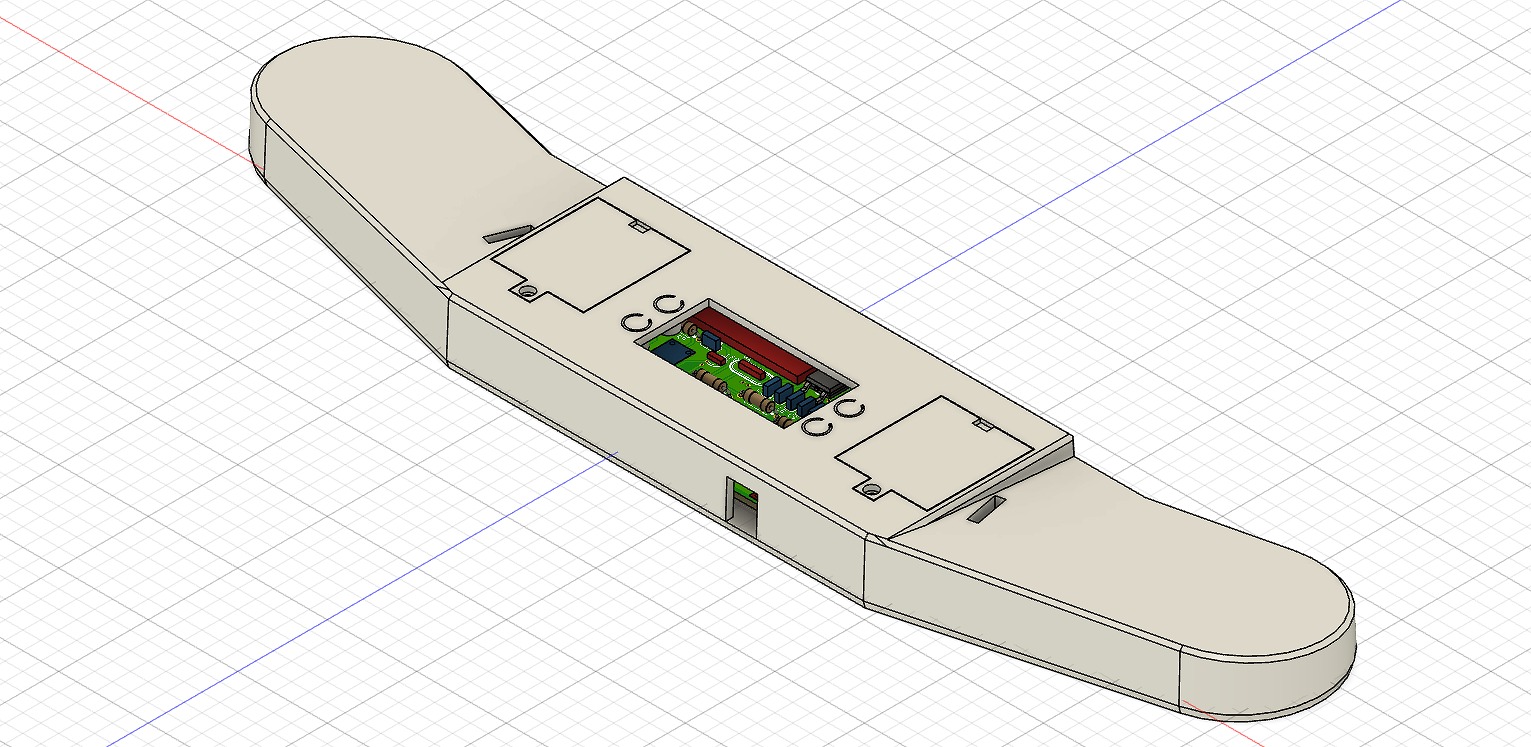The height and width of the screenshot is (747, 1531).
Task: Click the long red component on the PCB
Action: pos(750,340)
